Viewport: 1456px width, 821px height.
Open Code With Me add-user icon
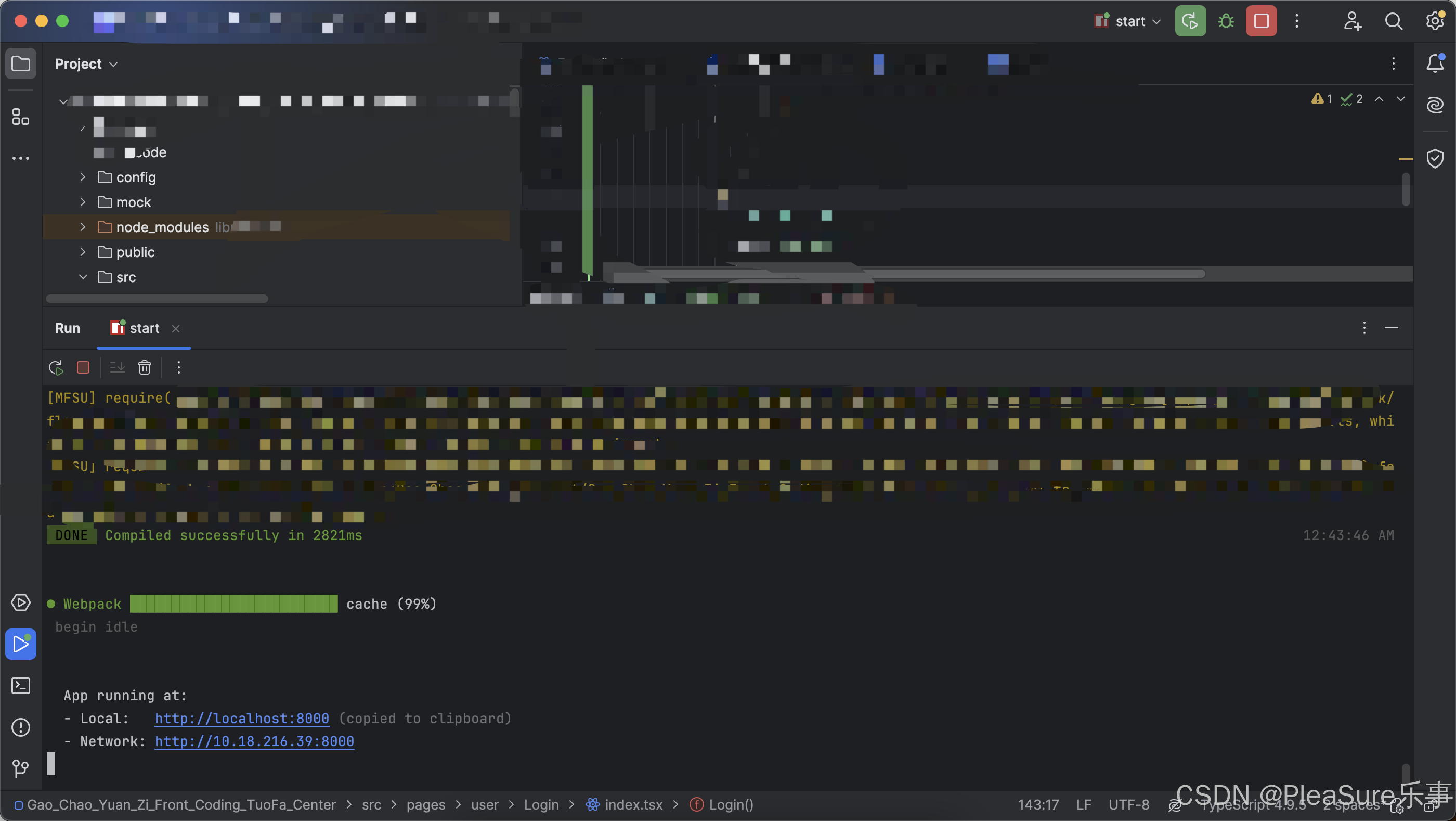click(1353, 21)
